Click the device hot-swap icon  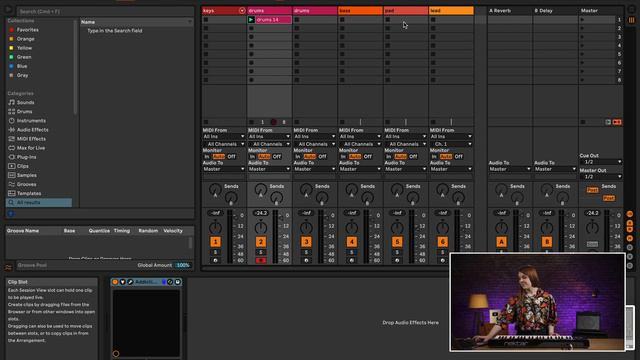[170, 282]
